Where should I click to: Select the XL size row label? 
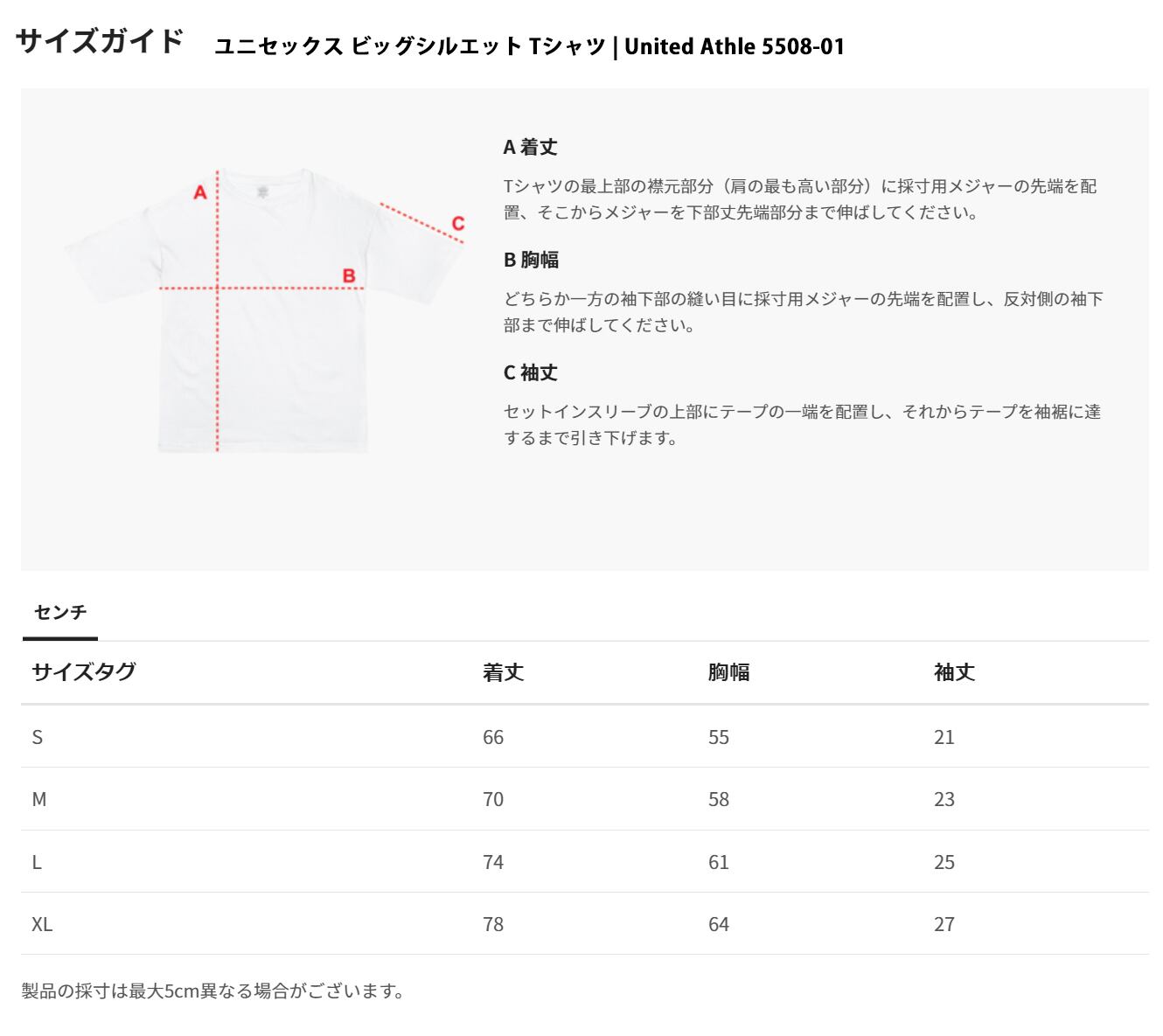click(x=42, y=924)
